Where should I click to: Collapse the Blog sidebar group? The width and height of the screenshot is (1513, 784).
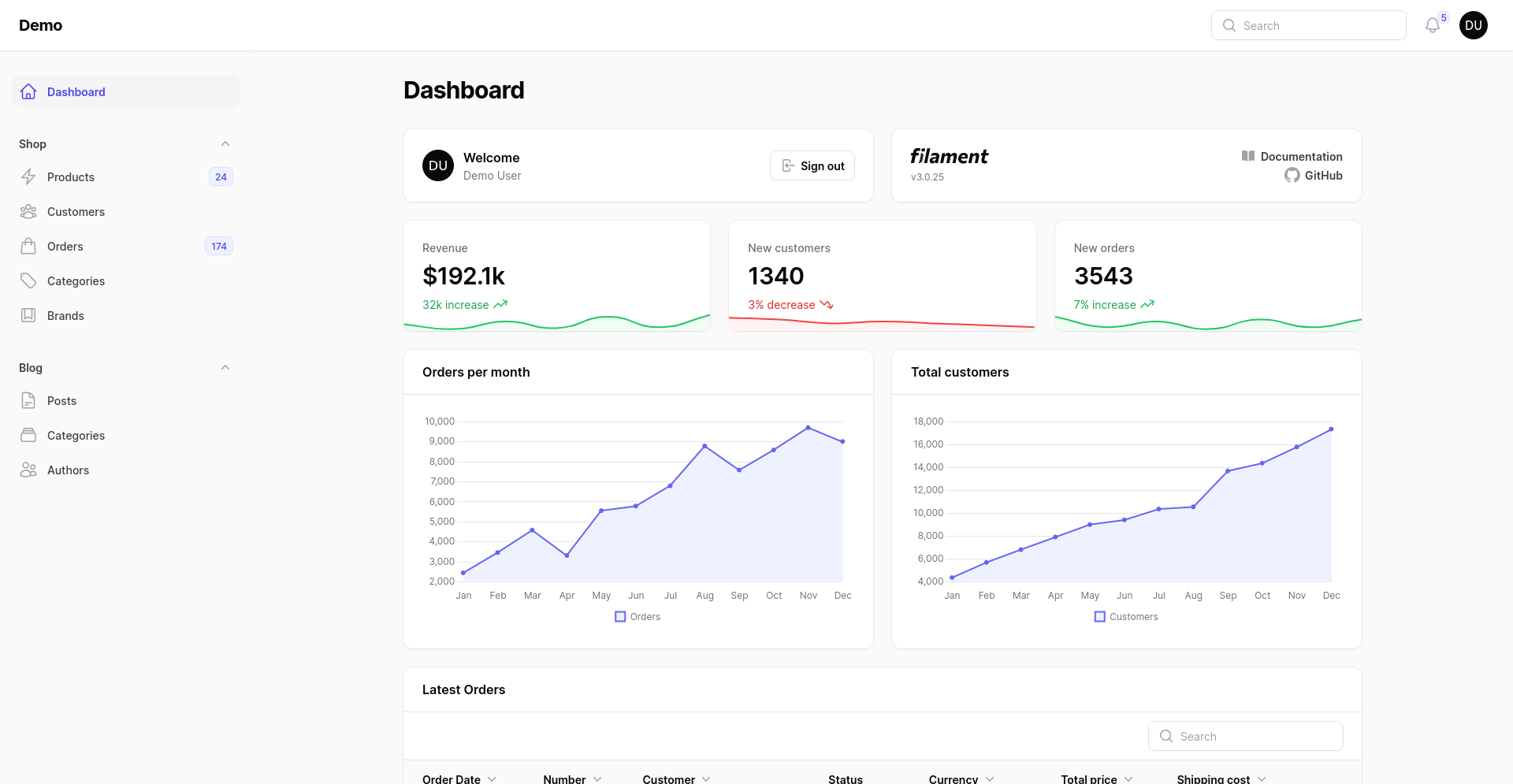225,368
